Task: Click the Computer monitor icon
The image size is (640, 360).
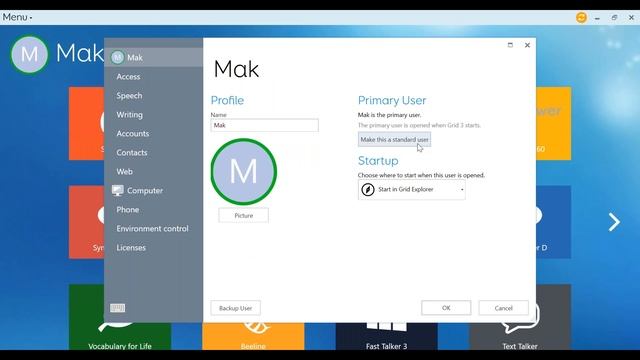Action: click(x=118, y=190)
